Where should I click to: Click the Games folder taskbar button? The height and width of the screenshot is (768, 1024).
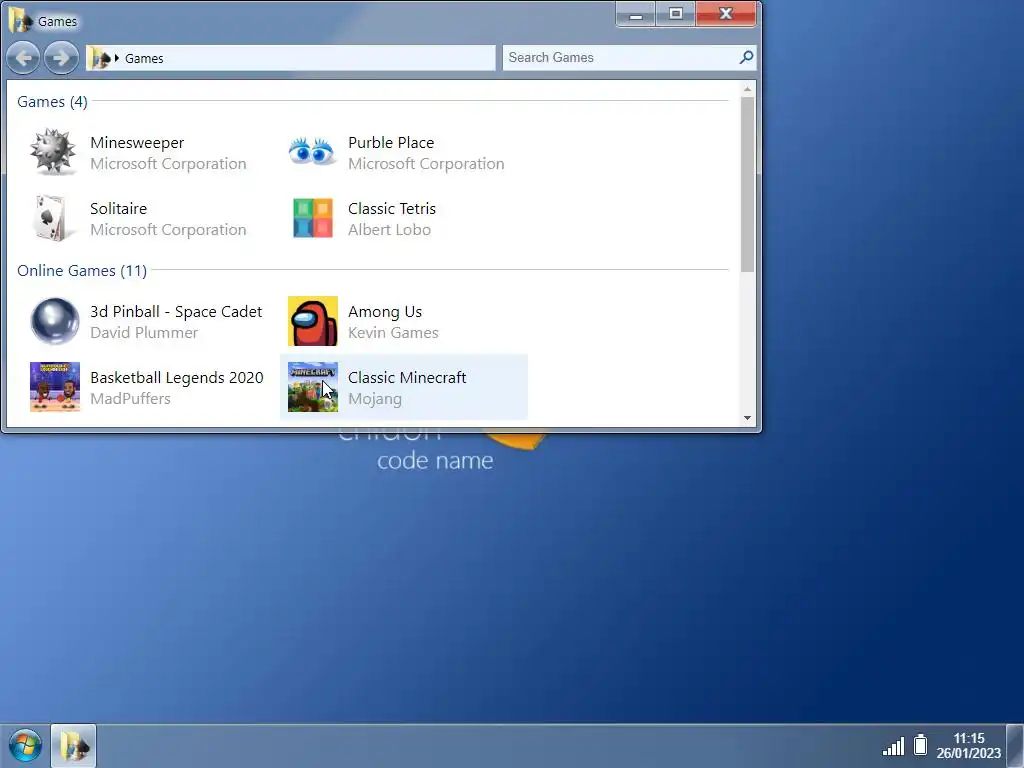tap(74, 746)
